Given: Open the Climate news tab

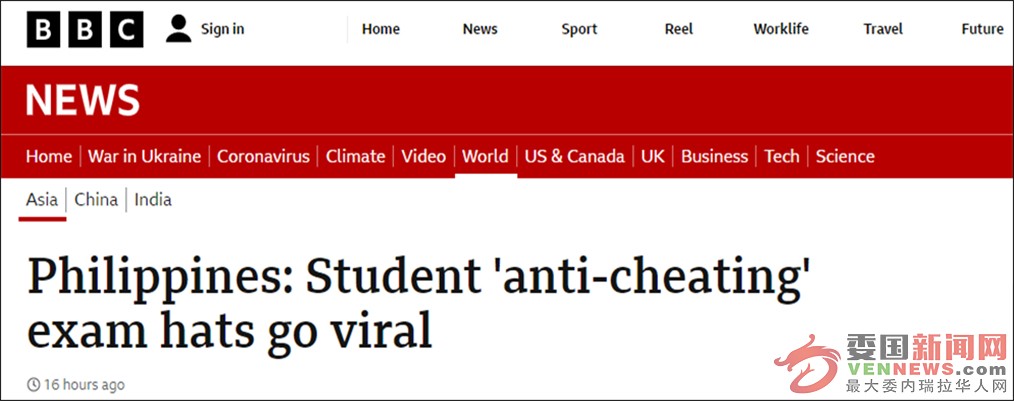Looking at the screenshot, I should coord(355,157).
